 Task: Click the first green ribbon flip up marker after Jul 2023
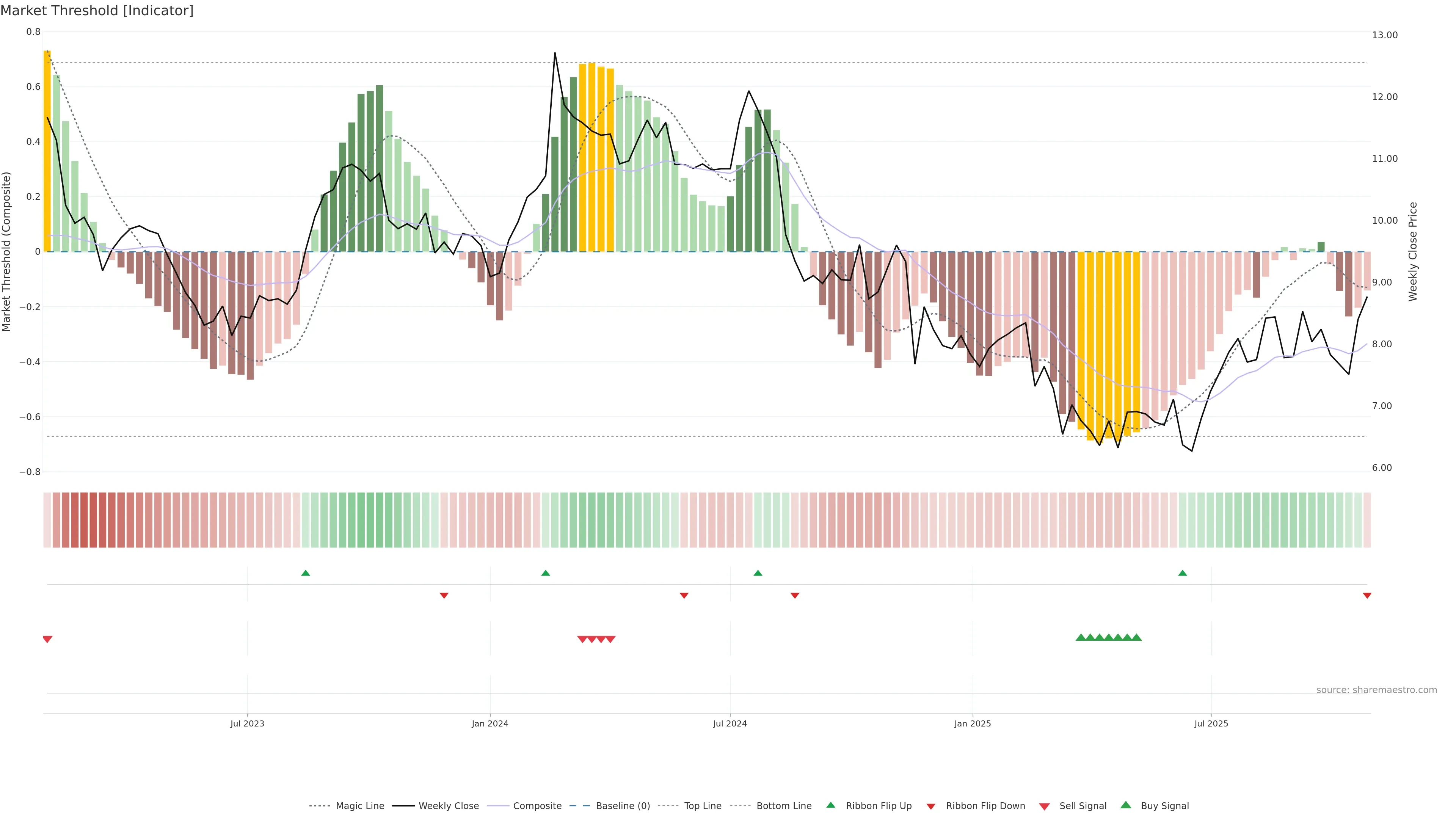pyautogui.click(x=306, y=573)
